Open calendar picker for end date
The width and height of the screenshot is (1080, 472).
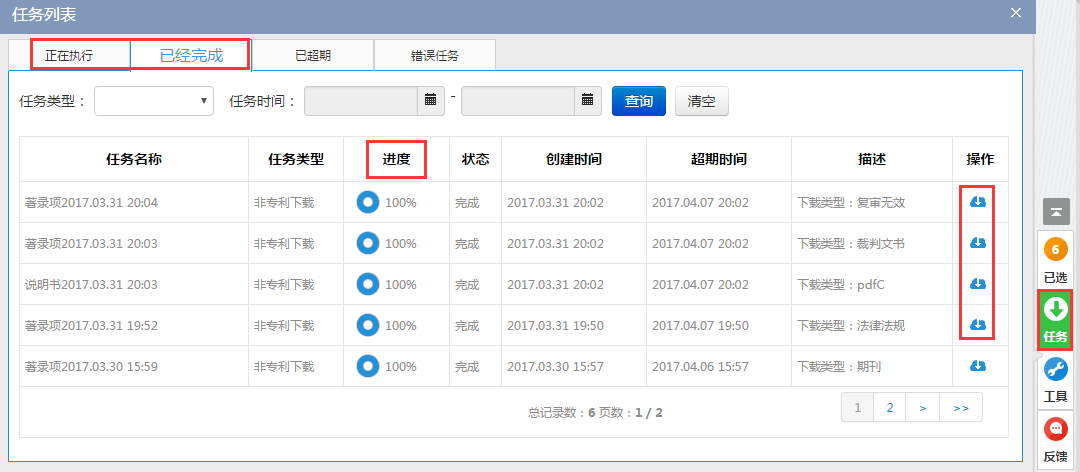588,101
